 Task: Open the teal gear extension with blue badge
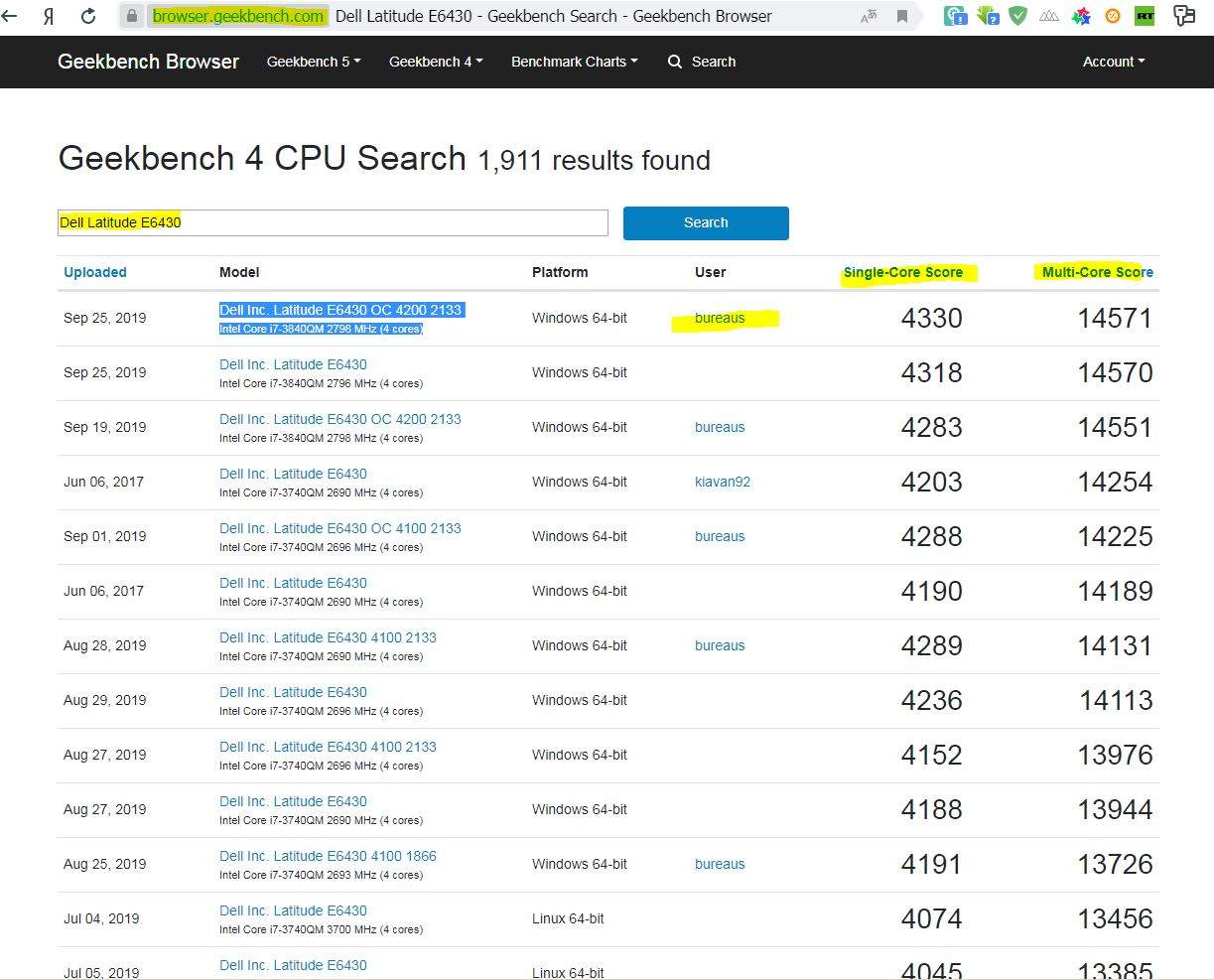956,16
